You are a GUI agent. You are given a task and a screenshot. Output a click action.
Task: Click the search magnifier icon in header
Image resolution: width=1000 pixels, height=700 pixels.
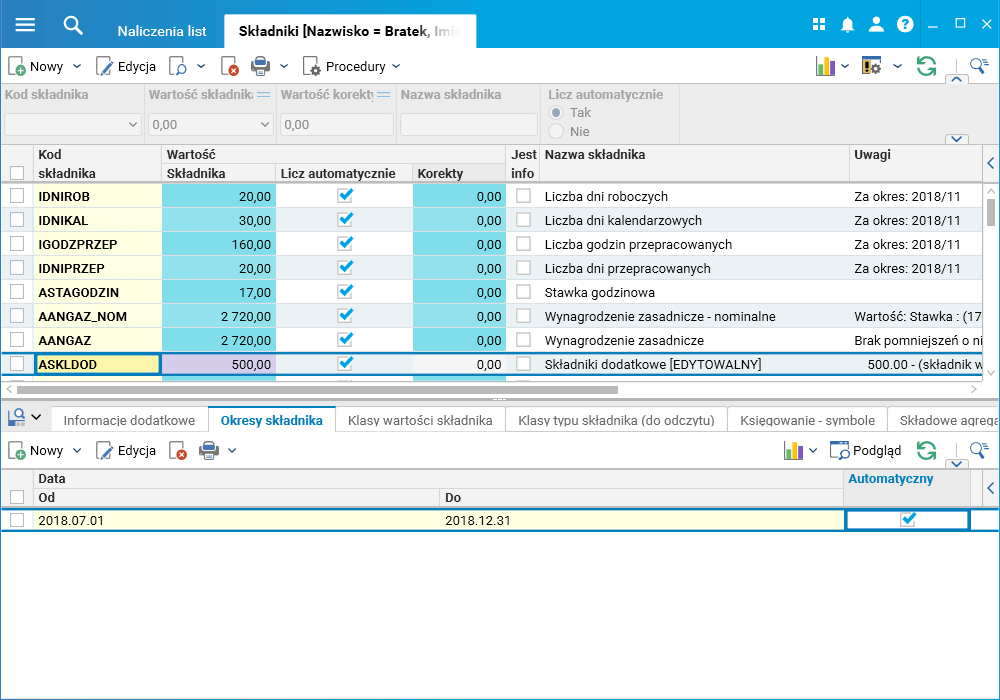pos(73,25)
